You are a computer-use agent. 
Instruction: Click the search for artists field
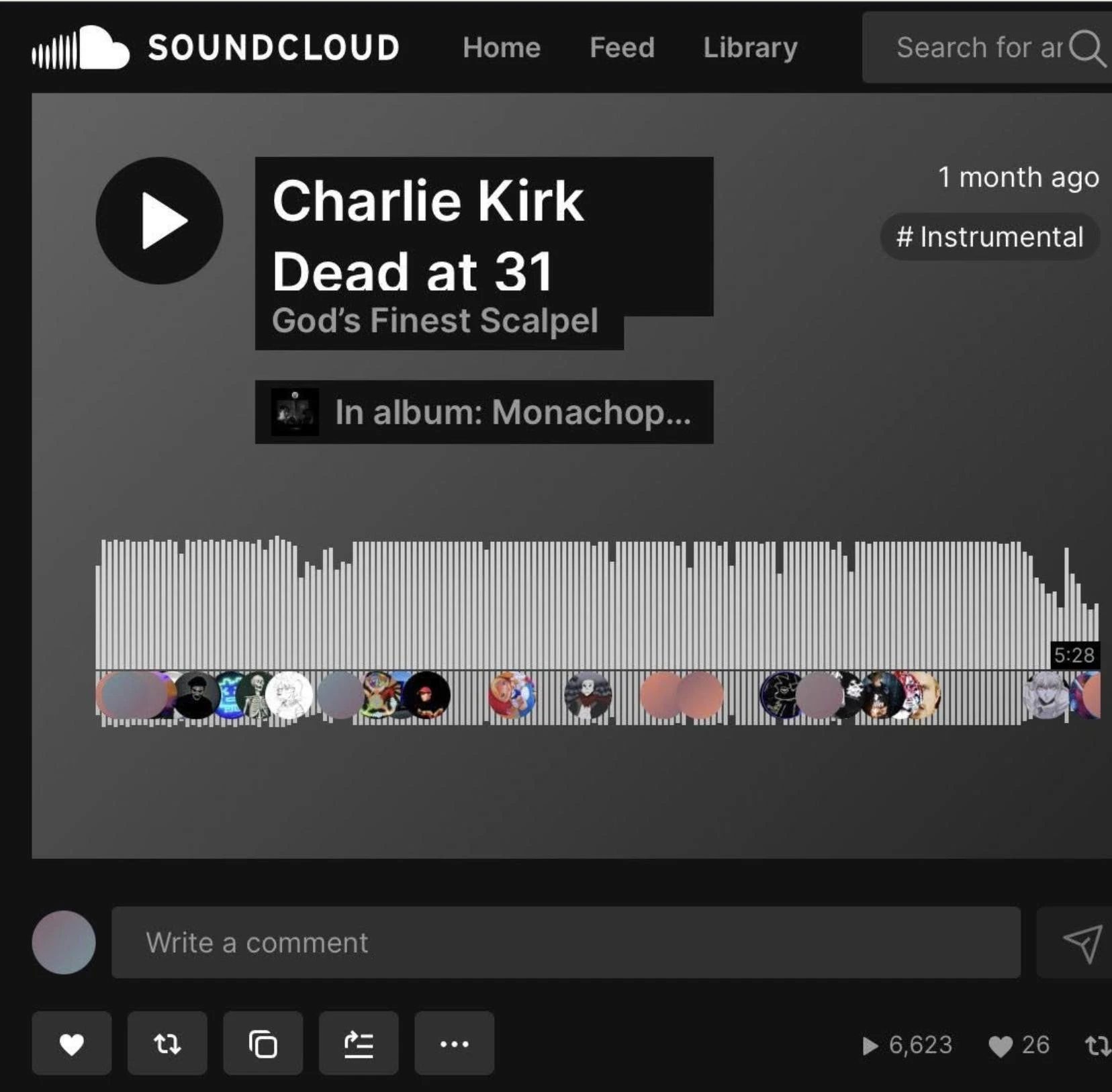980,48
